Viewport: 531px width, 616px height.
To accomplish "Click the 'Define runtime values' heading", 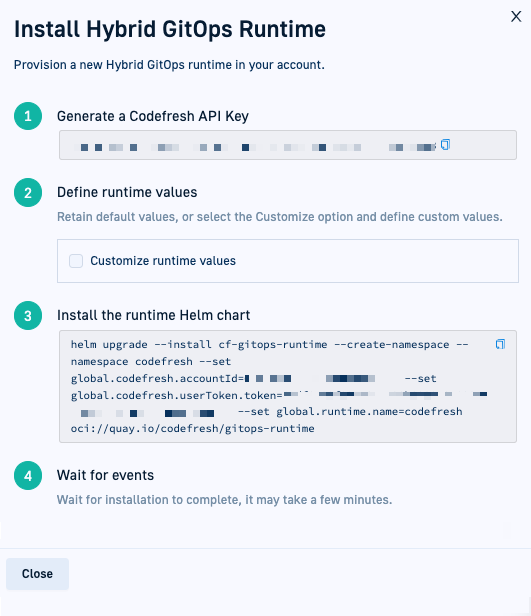I will [127, 192].
